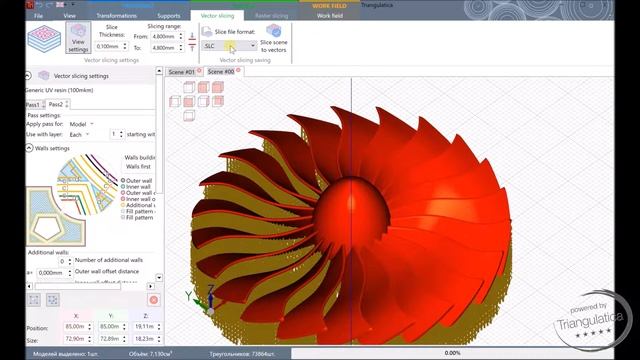Set slicing range From to top arrow icon
640x360 pixels.
click(x=192, y=36)
